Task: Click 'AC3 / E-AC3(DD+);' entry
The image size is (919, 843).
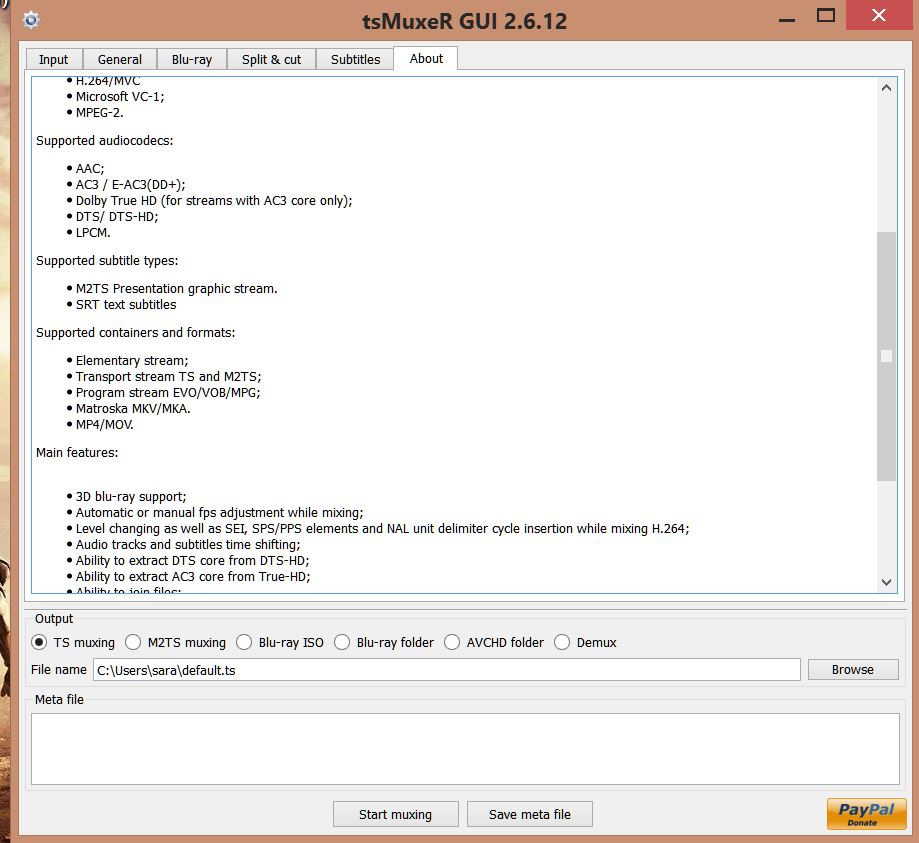Action: point(130,185)
